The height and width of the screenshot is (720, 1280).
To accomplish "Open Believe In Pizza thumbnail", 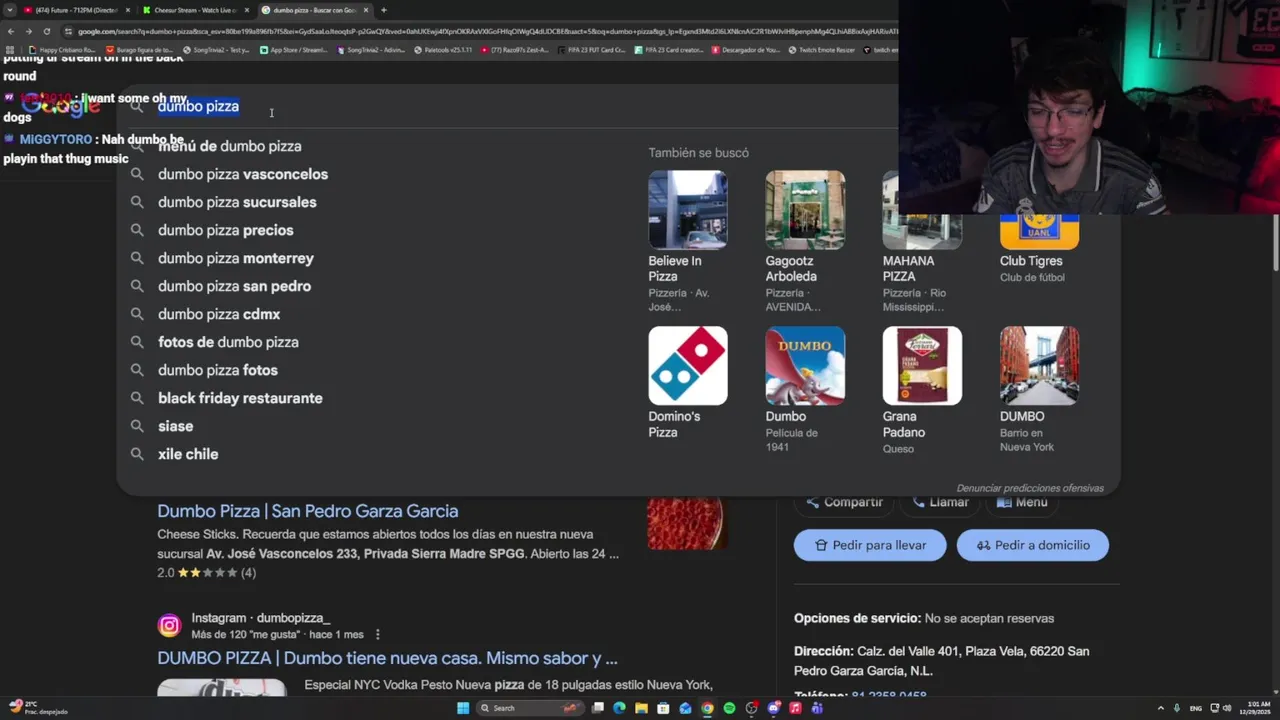I will pyautogui.click(x=687, y=210).
